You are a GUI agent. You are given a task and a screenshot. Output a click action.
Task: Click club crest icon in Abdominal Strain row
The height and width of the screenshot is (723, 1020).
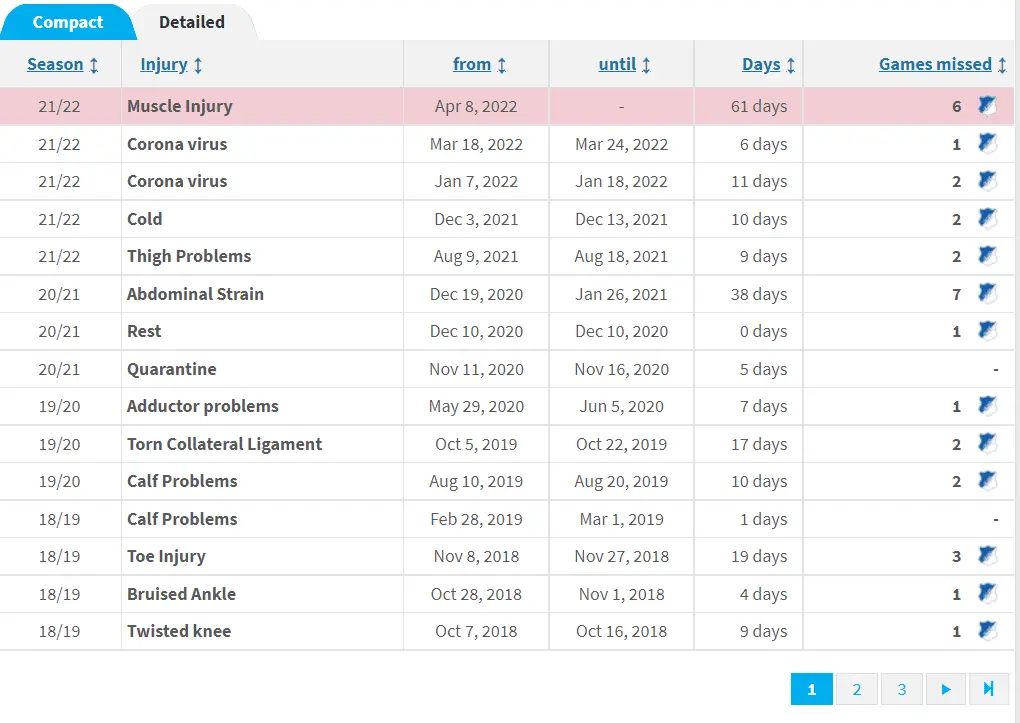987,294
